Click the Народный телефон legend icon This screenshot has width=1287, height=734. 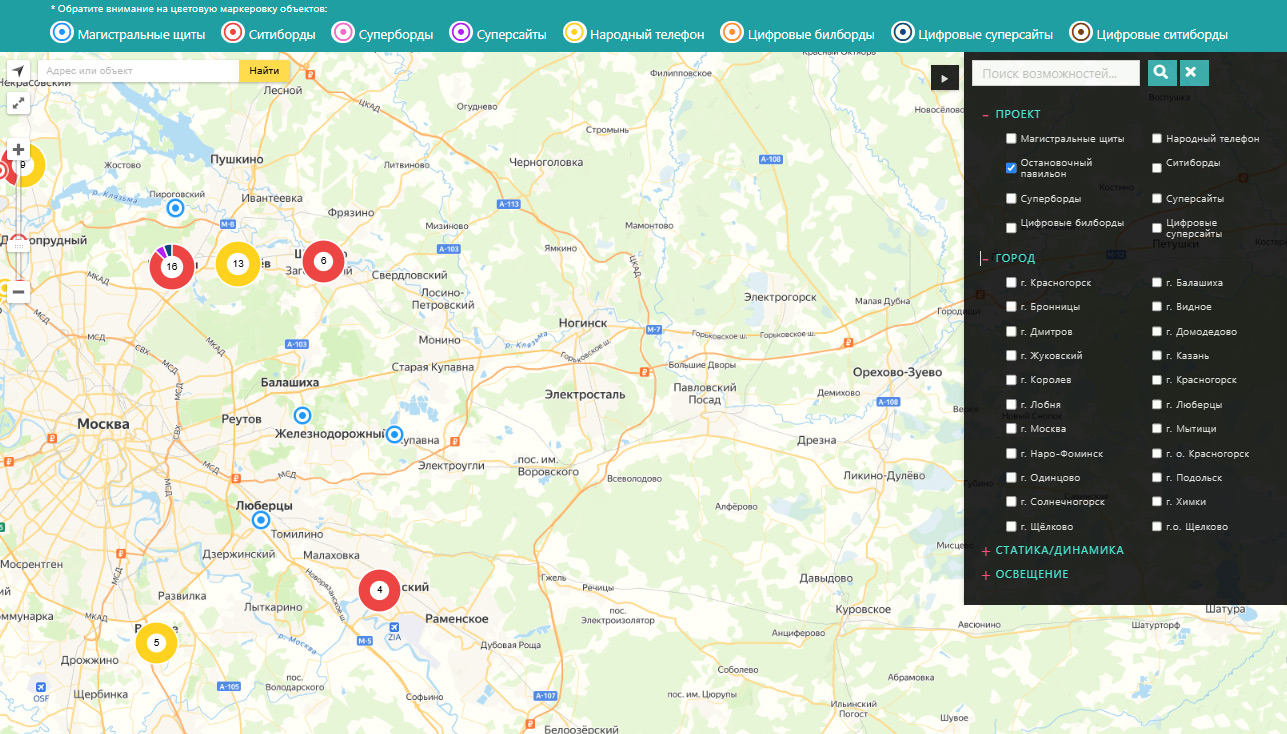(575, 33)
